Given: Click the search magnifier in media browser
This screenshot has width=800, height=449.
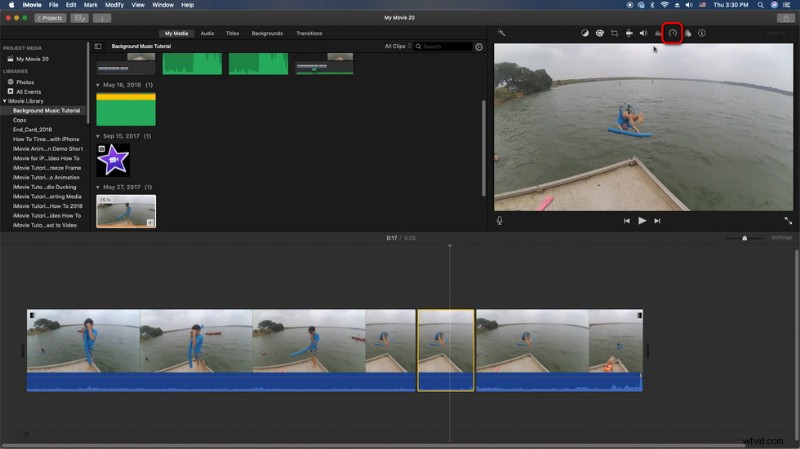Looking at the screenshot, I should point(418,46).
